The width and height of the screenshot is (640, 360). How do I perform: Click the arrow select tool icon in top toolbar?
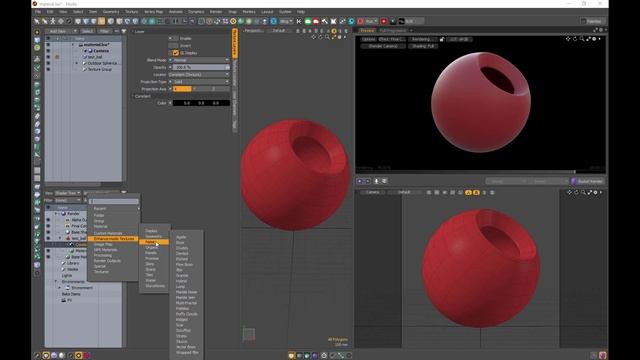tap(37, 21)
